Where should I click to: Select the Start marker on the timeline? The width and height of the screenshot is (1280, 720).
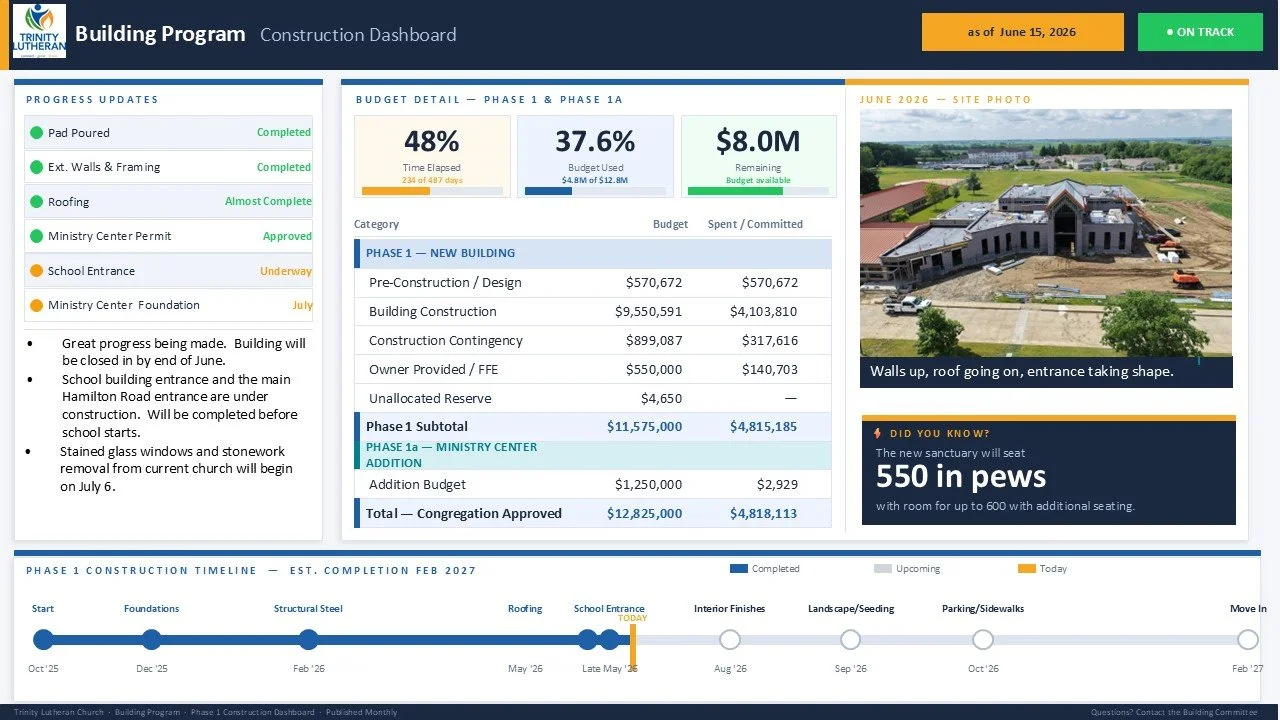pyautogui.click(x=43, y=640)
